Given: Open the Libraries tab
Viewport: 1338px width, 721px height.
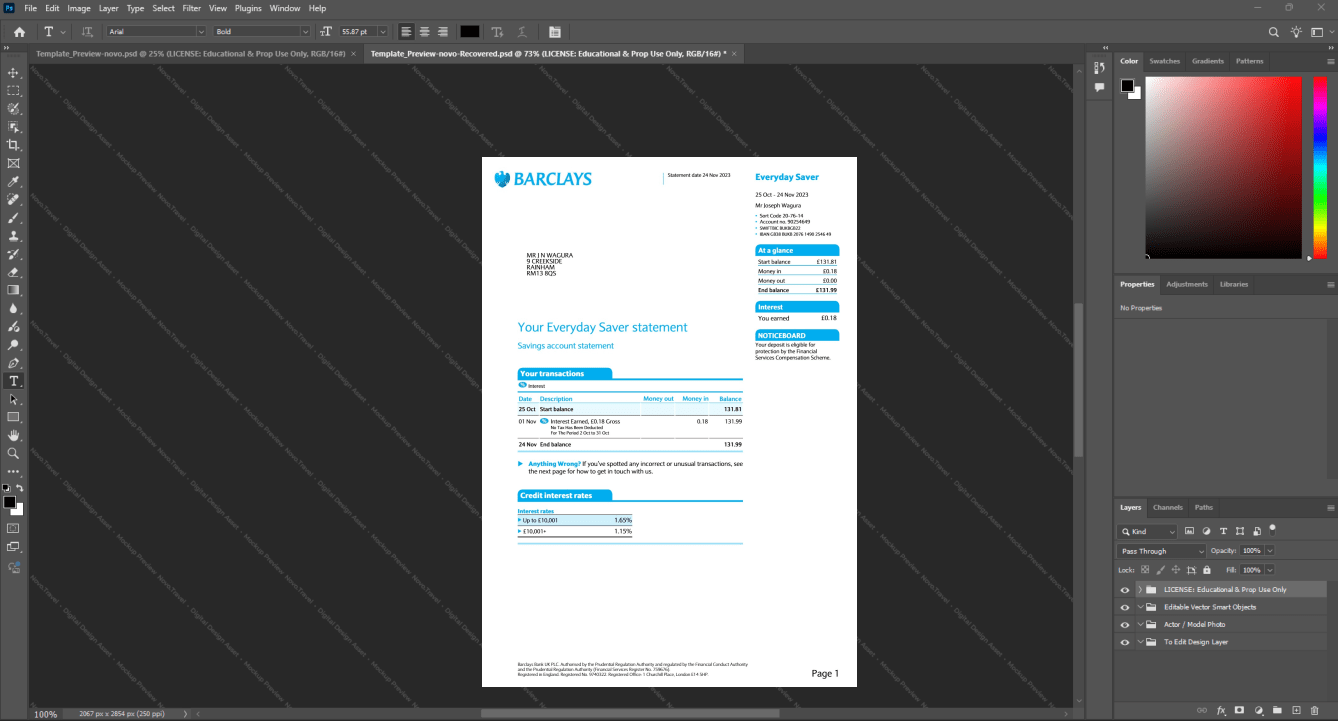Looking at the screenshot, I should click(x=1234, y=284).
